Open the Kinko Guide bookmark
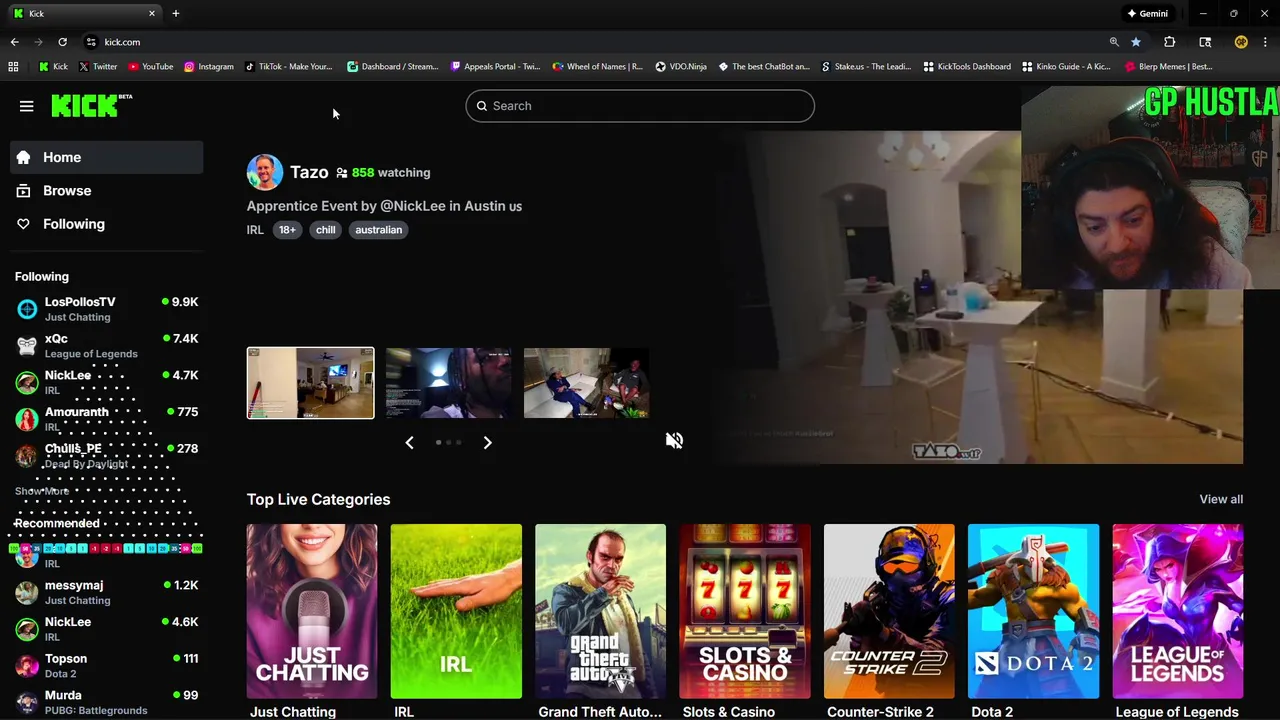1280x720 pixels. (1066, 67)
